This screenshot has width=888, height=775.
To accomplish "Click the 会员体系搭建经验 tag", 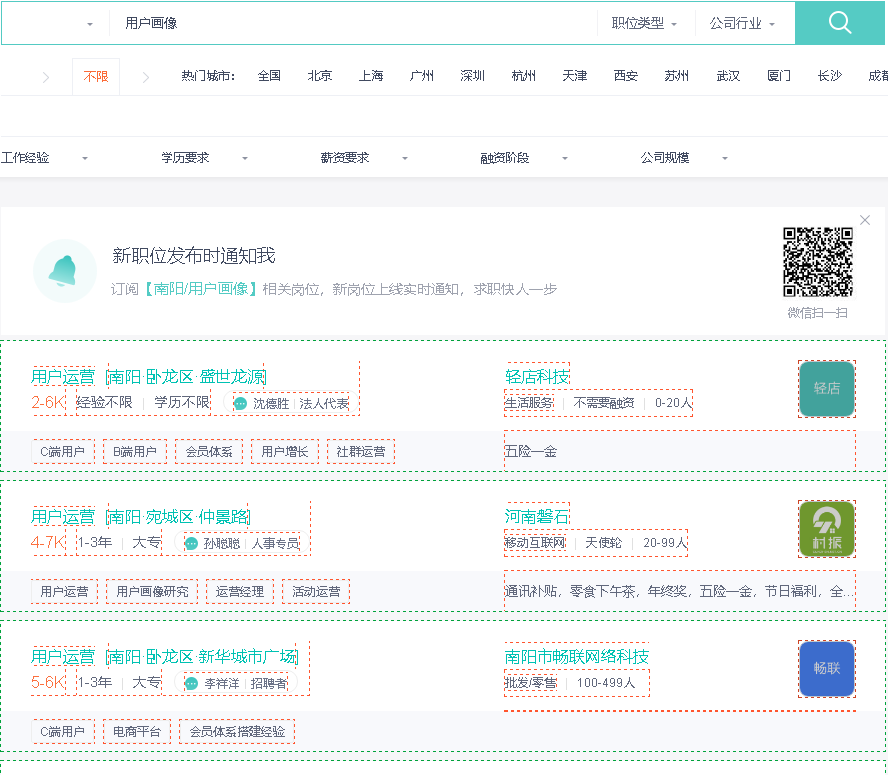I will 237,731.
